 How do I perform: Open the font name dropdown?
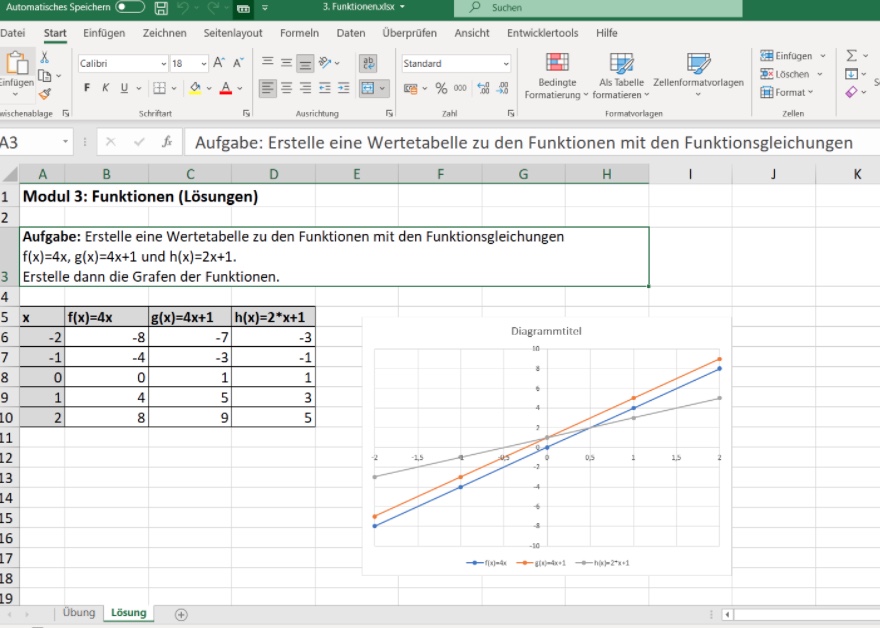click(162, 62)
